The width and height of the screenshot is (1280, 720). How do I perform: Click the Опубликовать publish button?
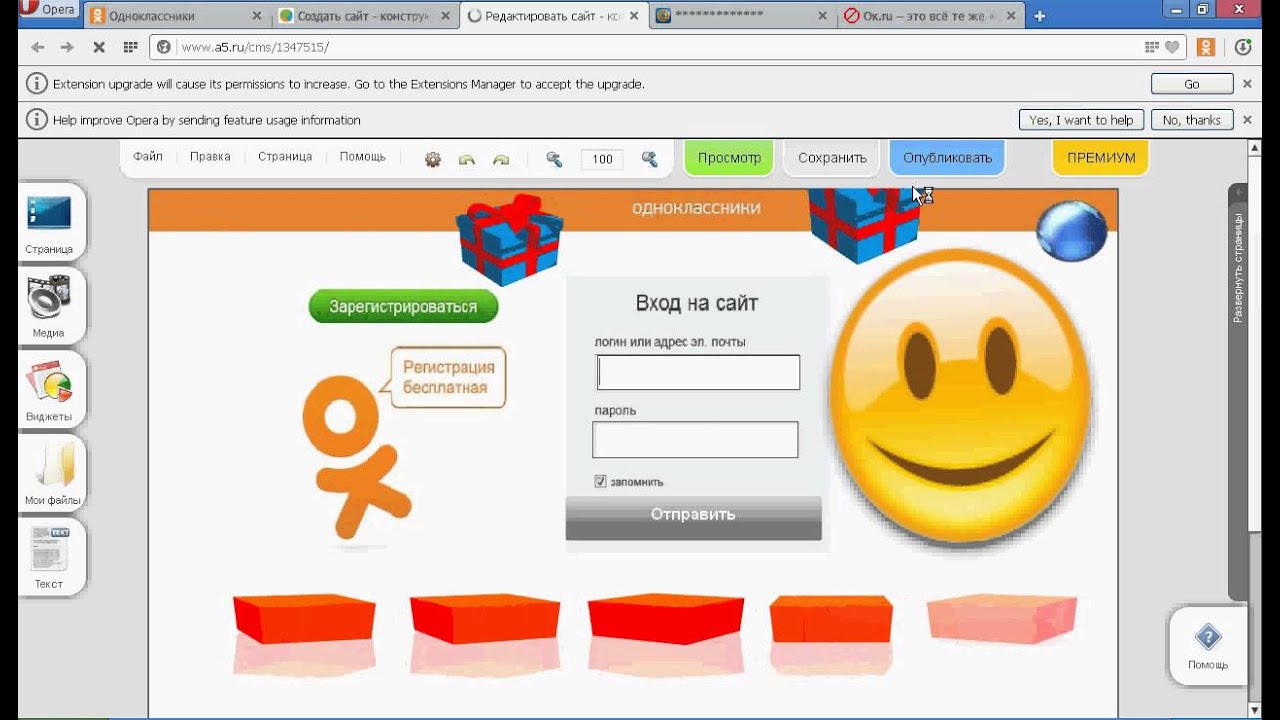947,158
